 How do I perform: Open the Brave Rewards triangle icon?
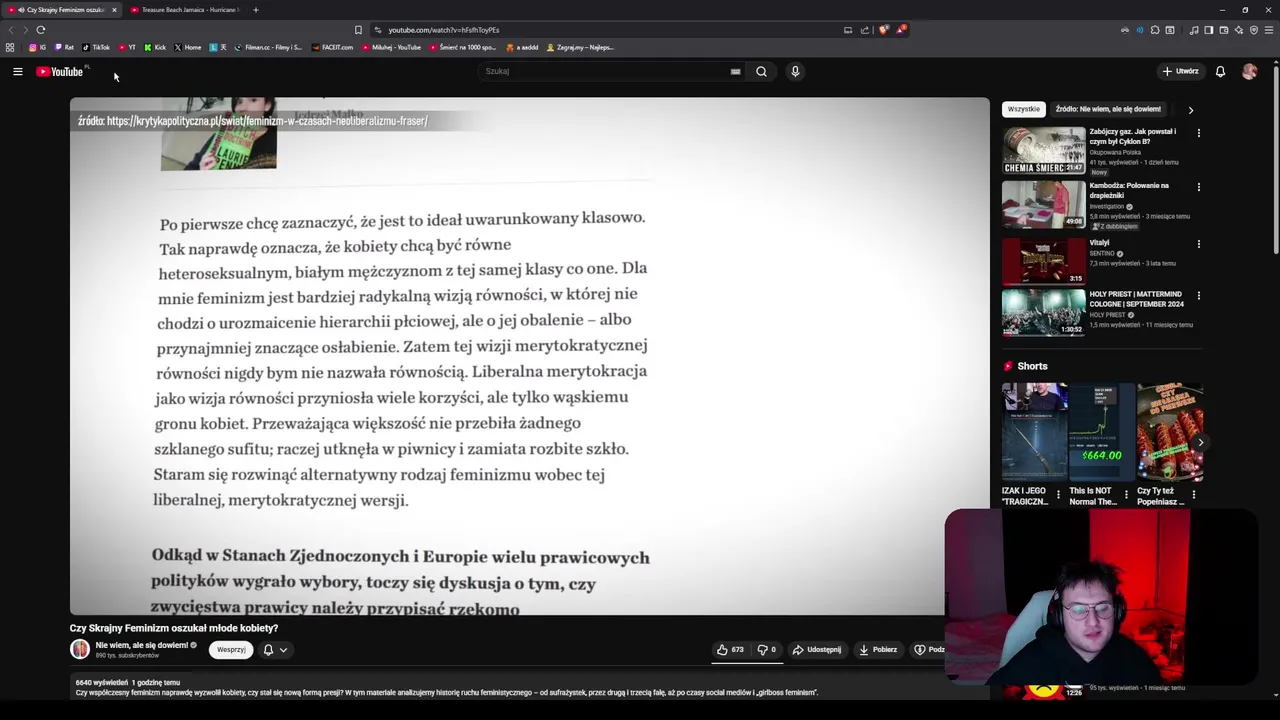click(x=901, y=30)
